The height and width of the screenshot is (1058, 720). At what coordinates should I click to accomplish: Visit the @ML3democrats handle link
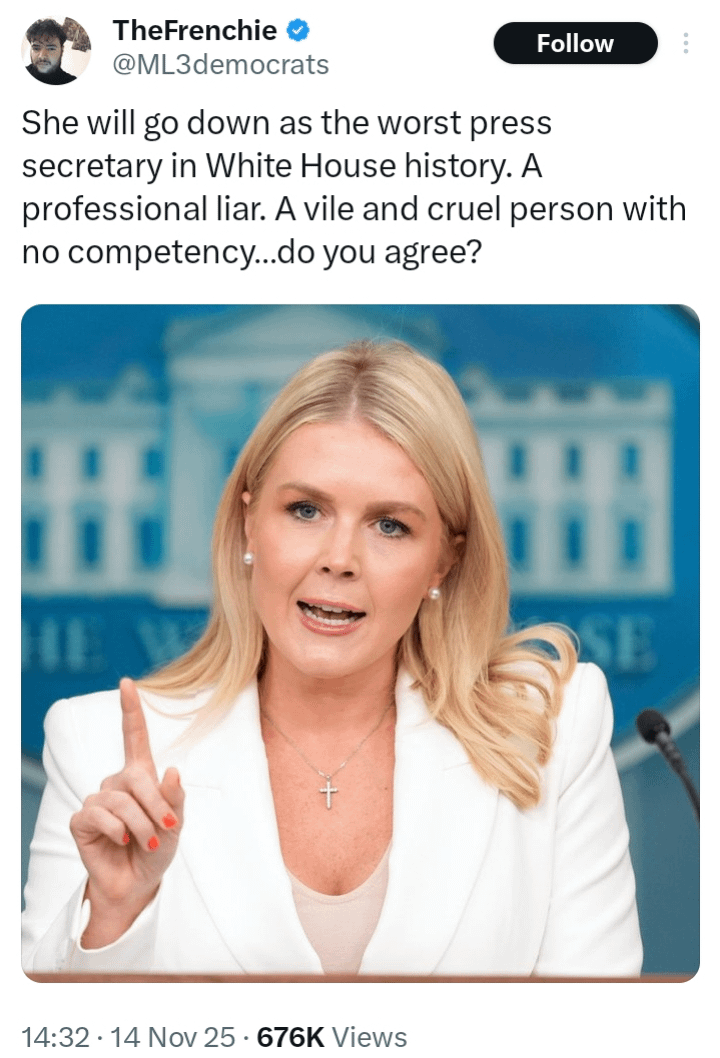click(219, 65)
